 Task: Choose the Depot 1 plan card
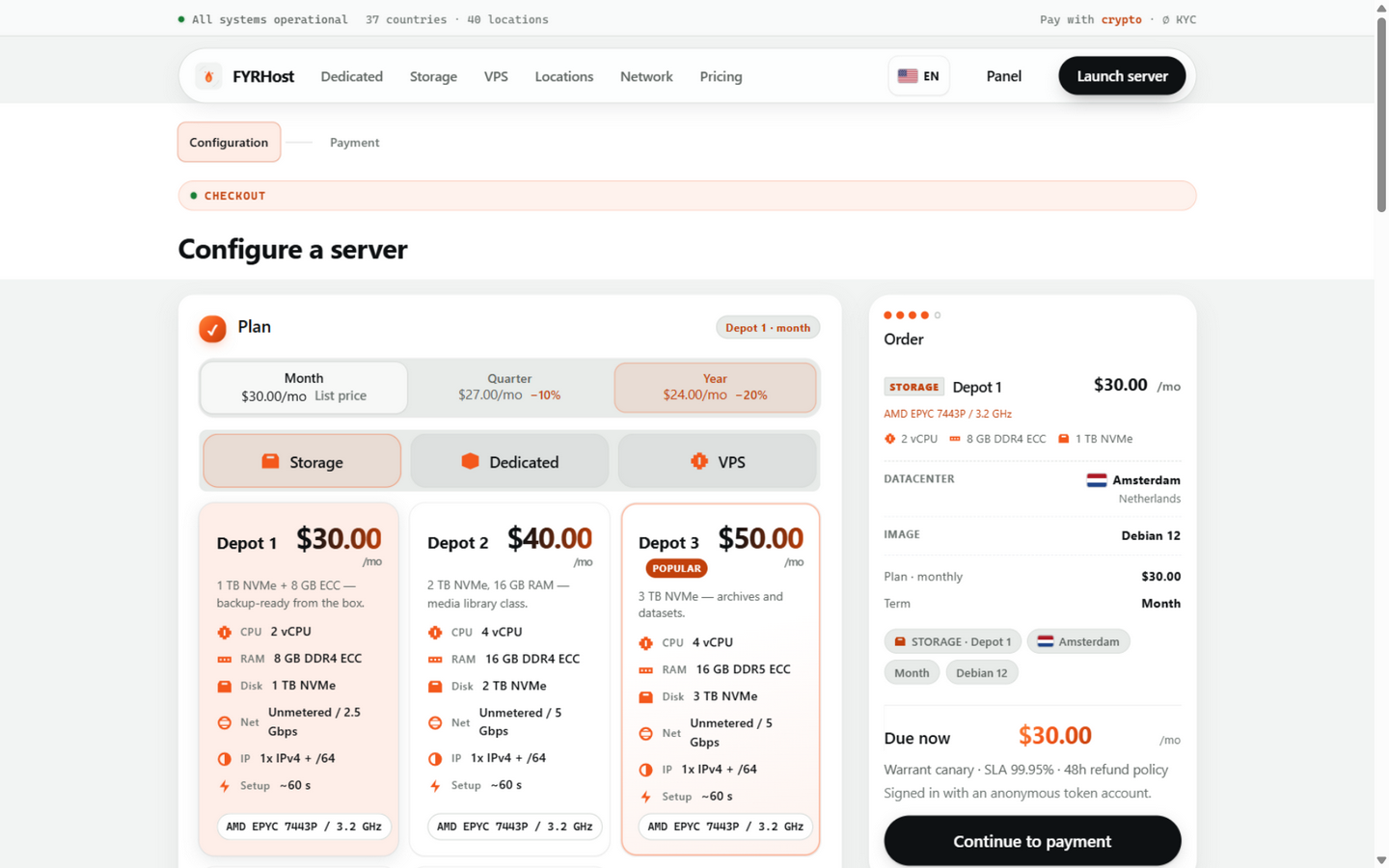(x=299, y=679)
